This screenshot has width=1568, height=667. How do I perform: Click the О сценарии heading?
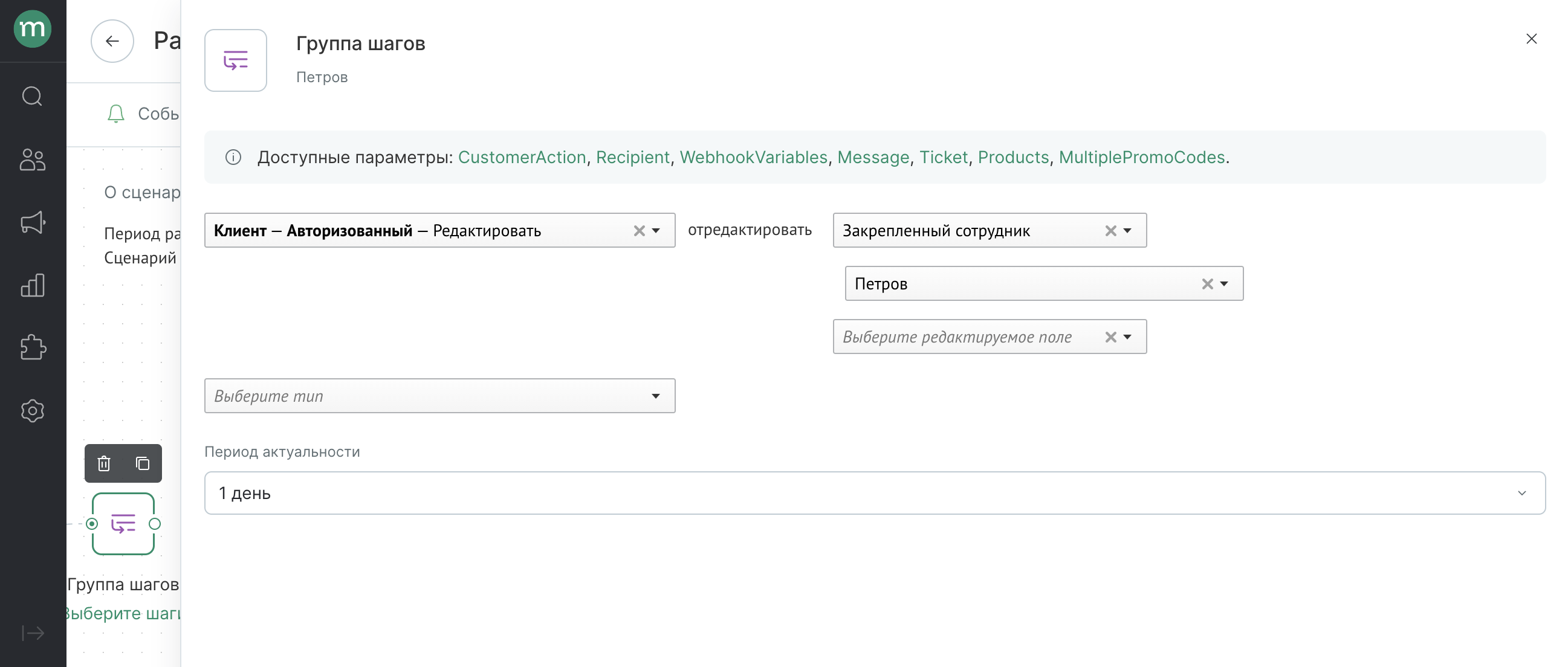[x=143, y=192]
